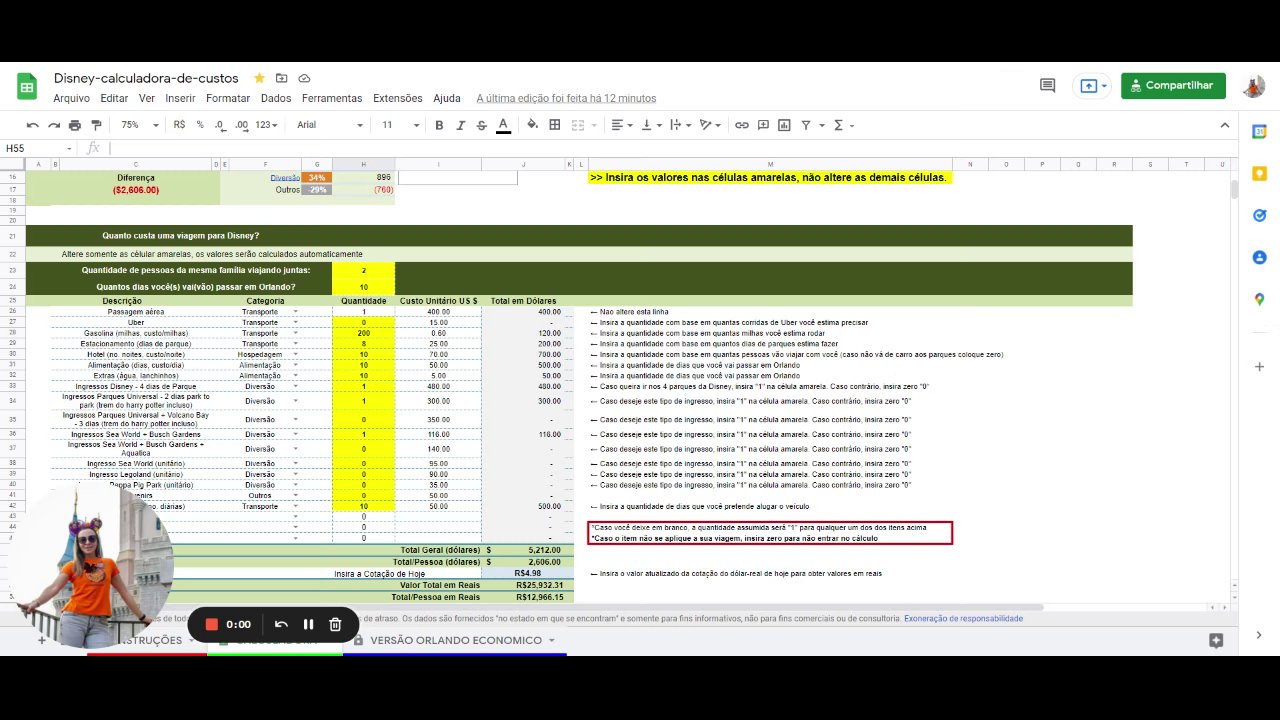Switch to VERSÃO ORLANDO ECONOMICO sheet tab

tap(456, 640)
